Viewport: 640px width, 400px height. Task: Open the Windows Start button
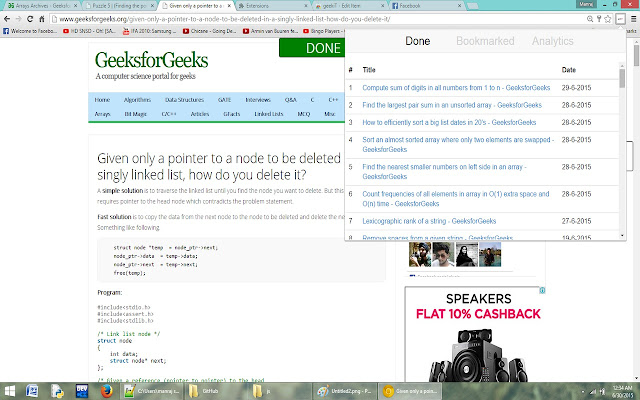(x=10, y=391)
